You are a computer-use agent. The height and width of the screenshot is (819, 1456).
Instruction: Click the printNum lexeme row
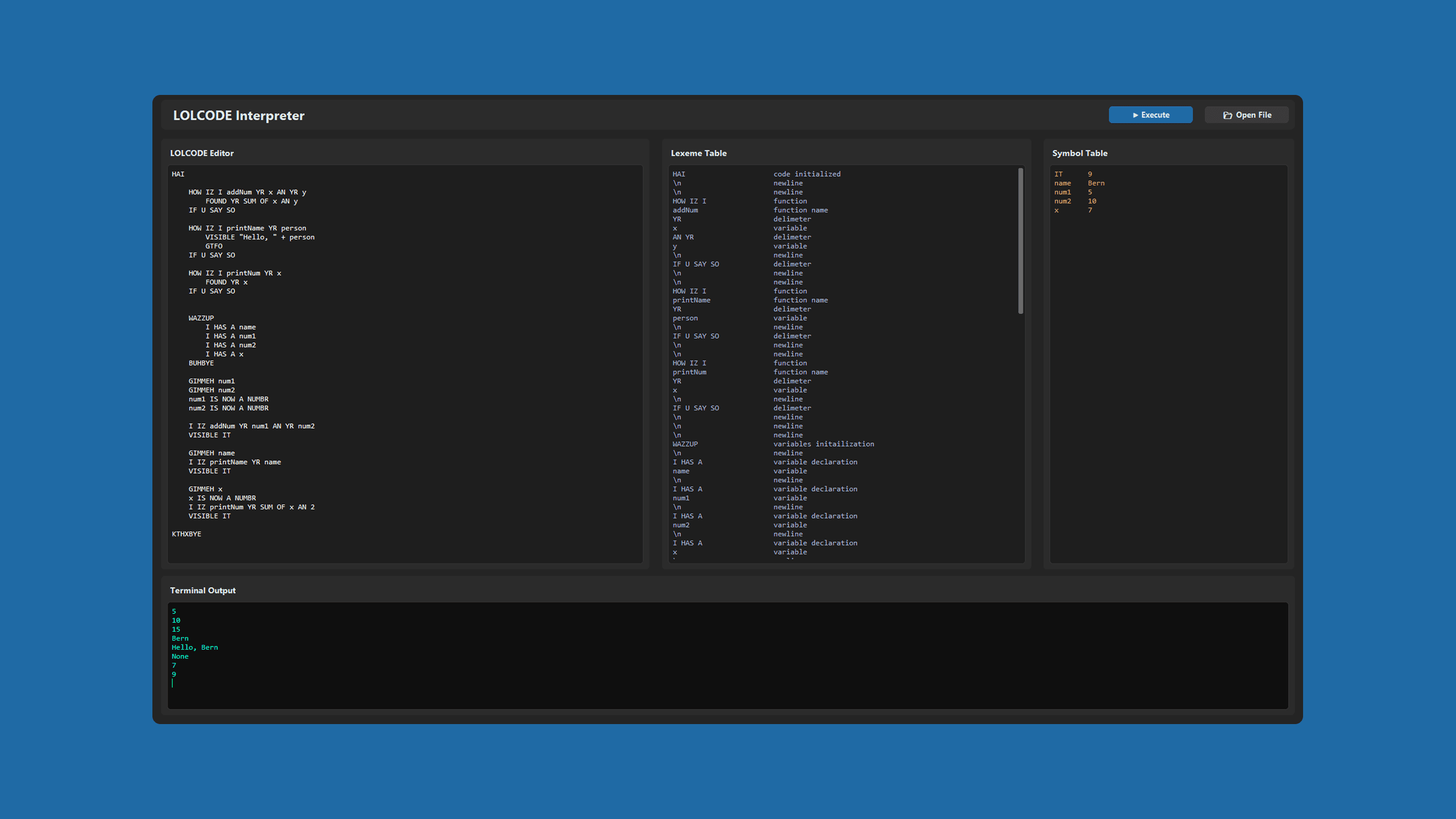[749, 372]
